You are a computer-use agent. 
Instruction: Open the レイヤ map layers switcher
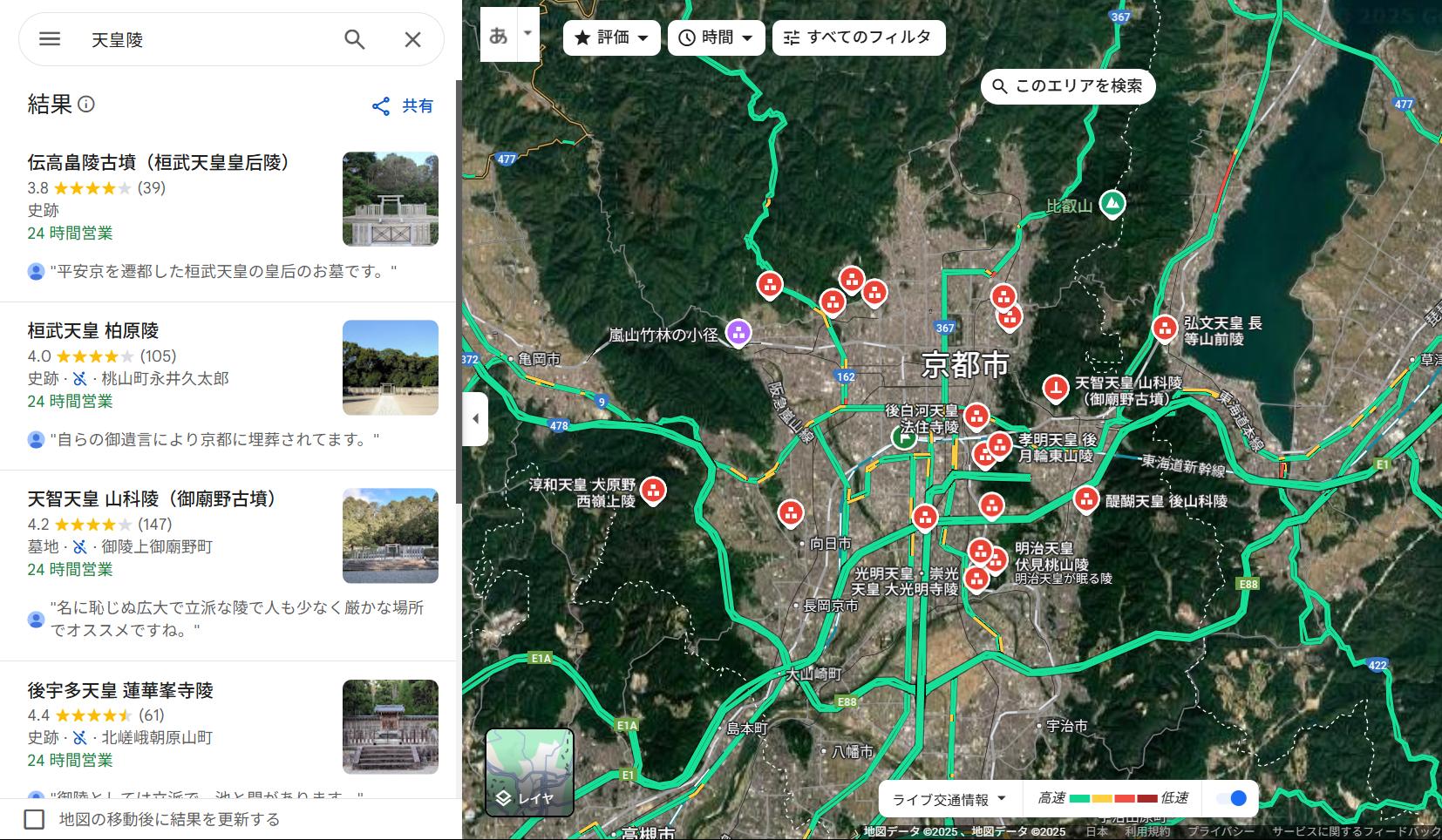coord(529,772)
